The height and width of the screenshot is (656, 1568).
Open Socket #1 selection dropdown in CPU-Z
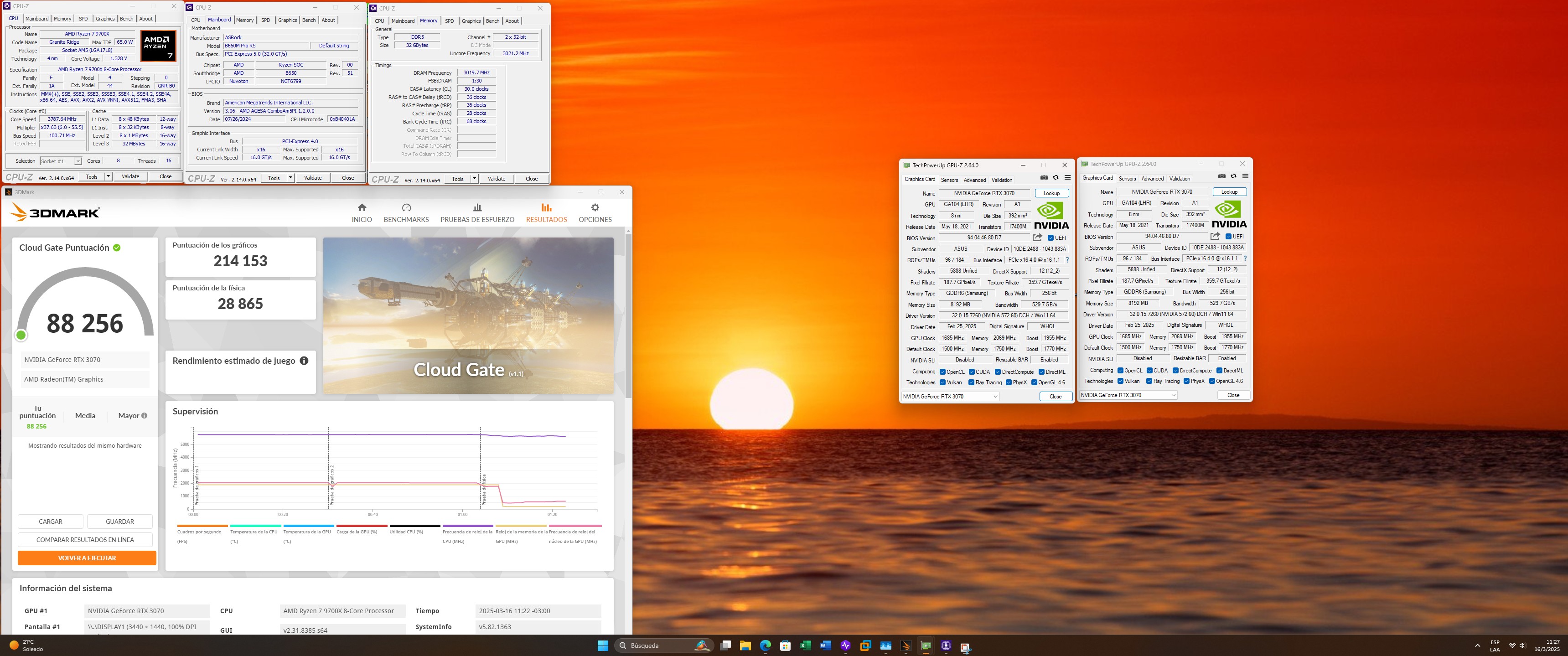point(60,161)
